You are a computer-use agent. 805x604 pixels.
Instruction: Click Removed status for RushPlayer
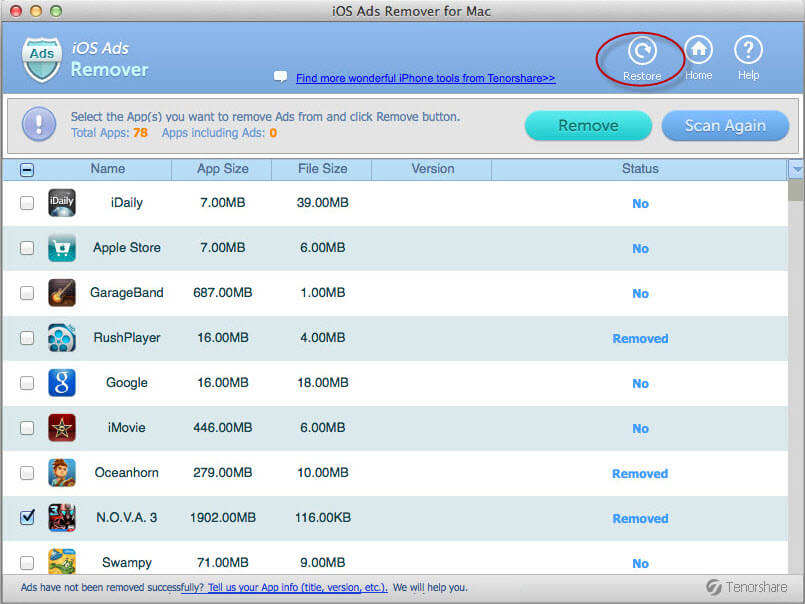640,338
